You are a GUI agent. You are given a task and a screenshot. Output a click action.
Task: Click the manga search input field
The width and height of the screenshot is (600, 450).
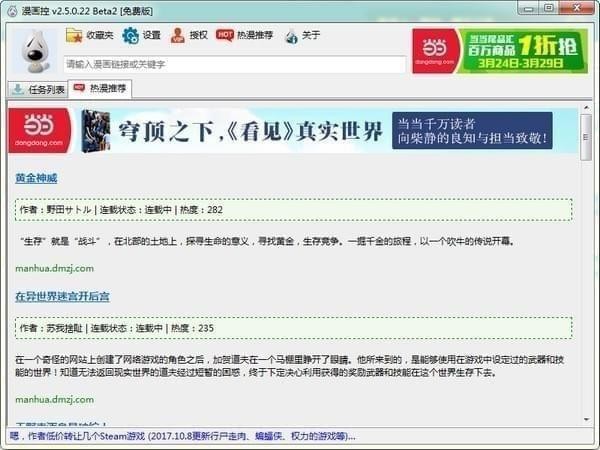234,64
